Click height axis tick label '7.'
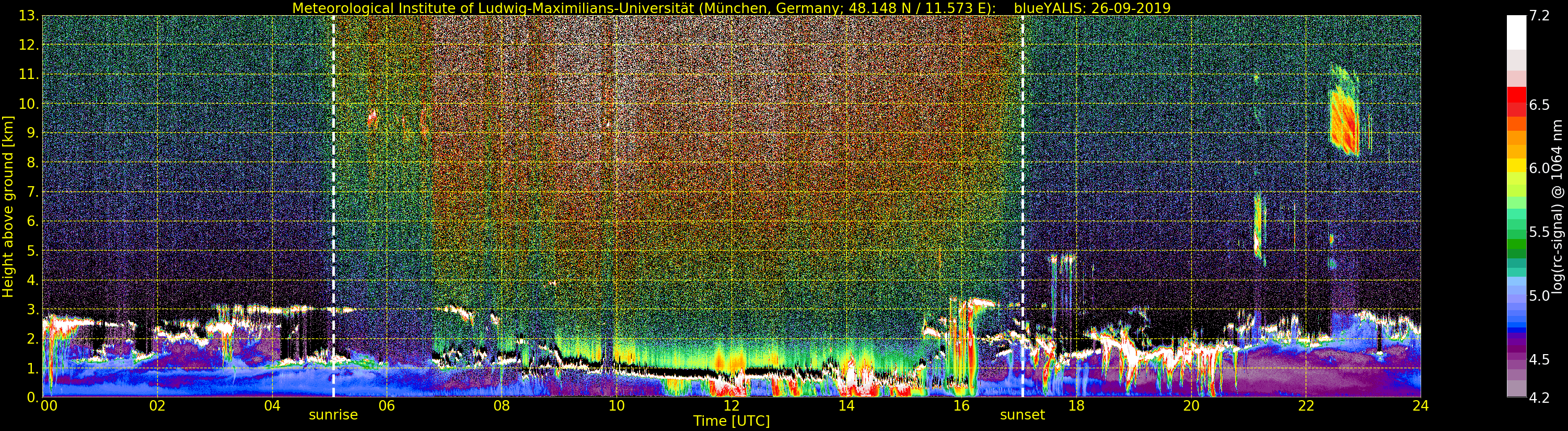Screen dimensions: 1568x431 (x=32, y=192)
